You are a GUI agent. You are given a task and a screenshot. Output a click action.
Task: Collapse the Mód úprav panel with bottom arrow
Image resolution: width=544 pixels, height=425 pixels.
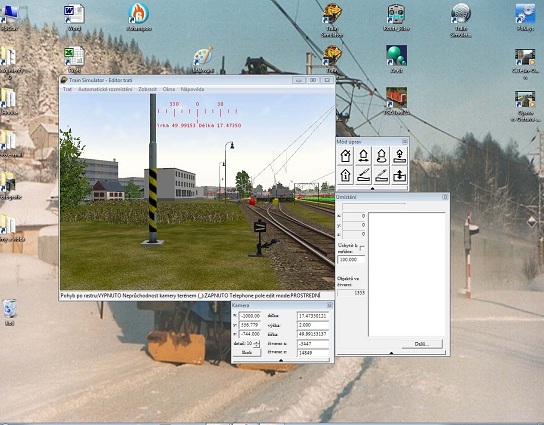pos(372,188)
